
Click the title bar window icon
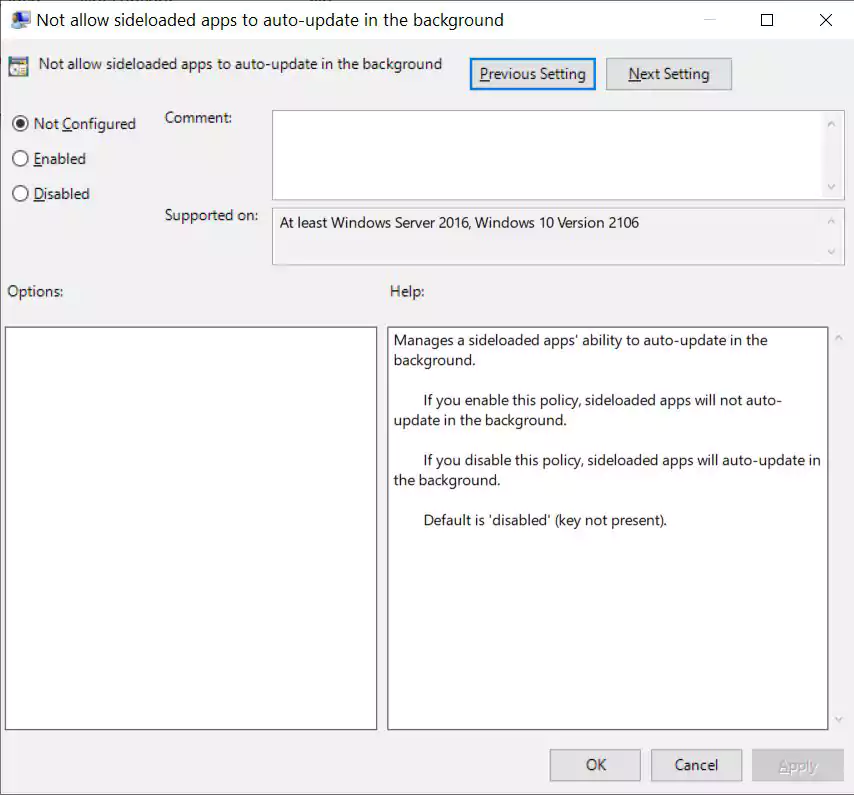pos(21,20)
